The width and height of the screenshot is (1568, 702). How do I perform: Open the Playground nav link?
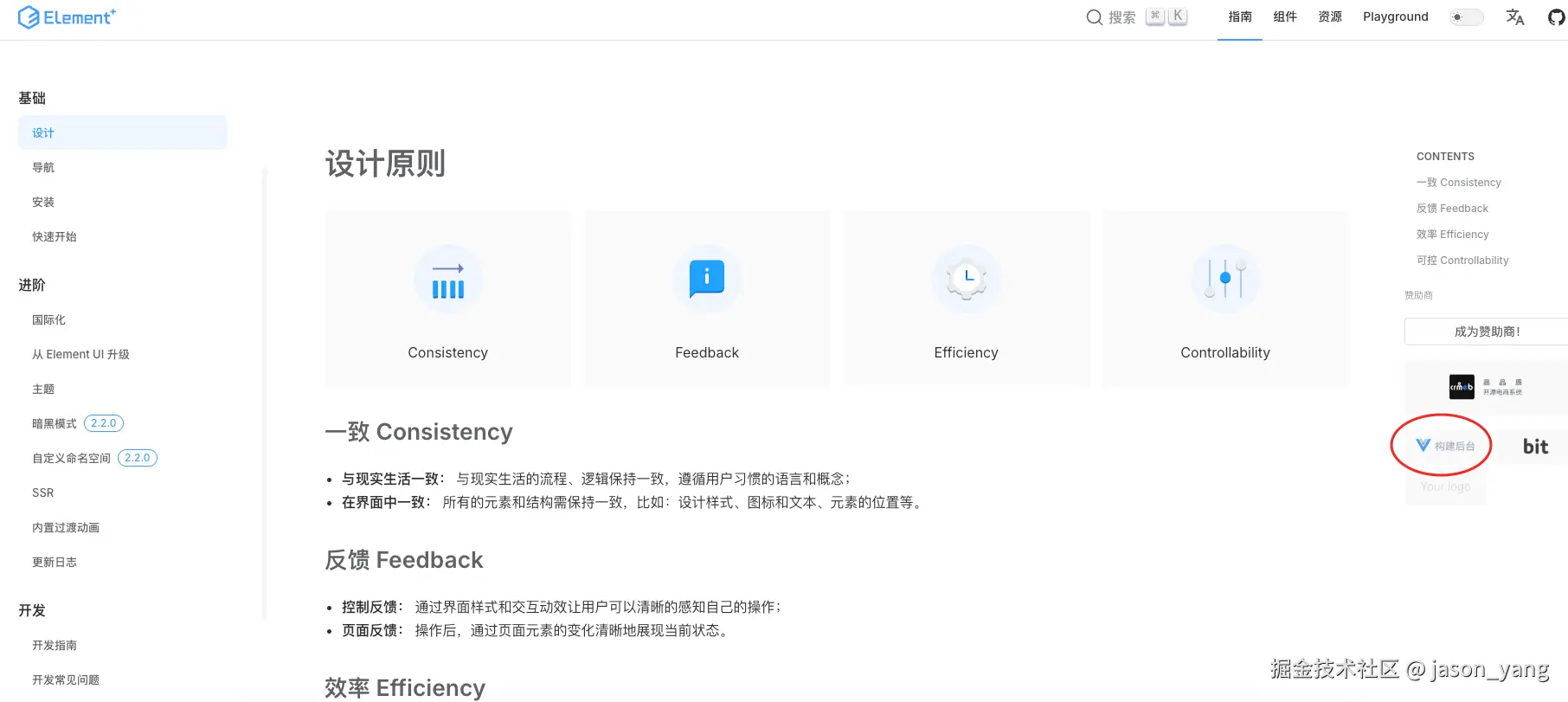pyautogui.click(x=1396, y=17)
